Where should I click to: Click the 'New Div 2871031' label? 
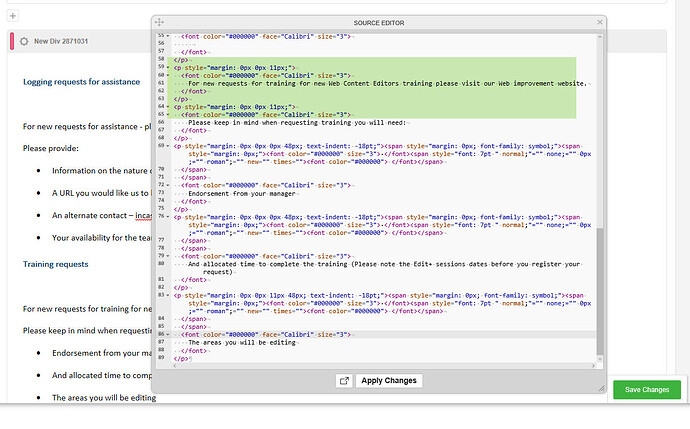61,41
